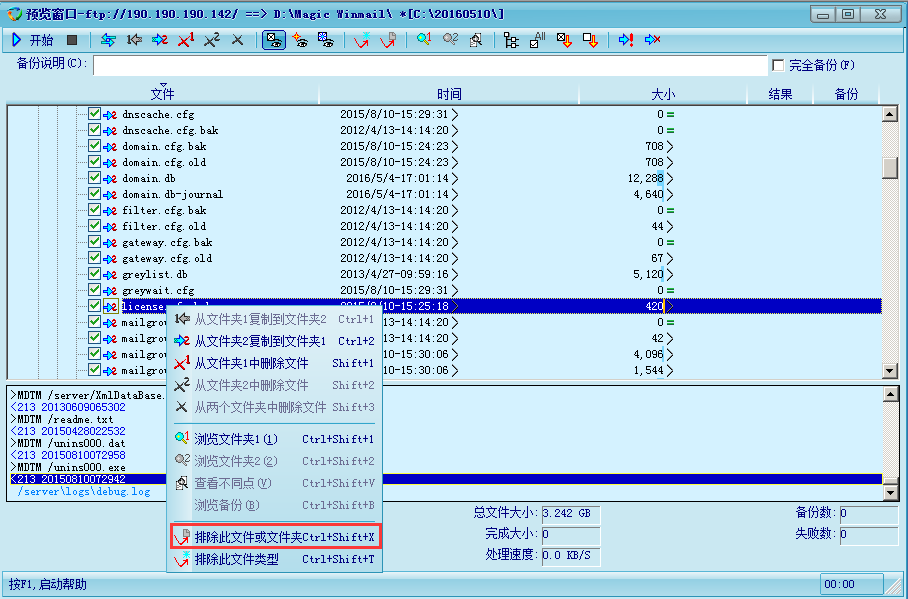Enable the 完全备份 full backup checkbox
908x599 pixels.
pyautogui.click(x=778, y=65)
